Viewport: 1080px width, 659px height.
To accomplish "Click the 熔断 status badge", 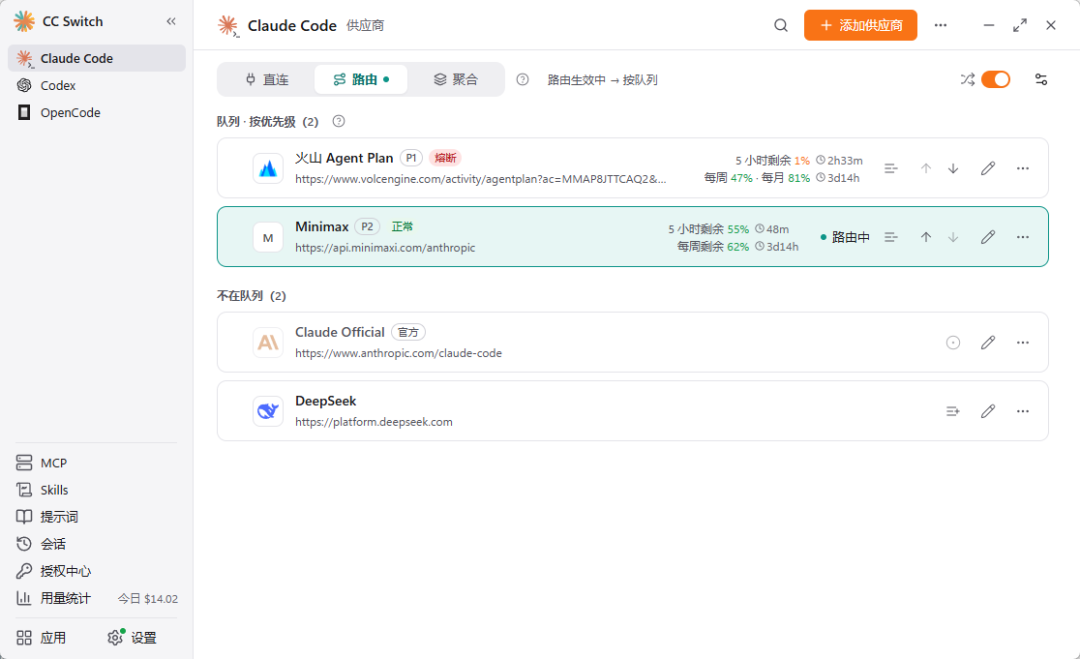I will click(x=445, y=158).
